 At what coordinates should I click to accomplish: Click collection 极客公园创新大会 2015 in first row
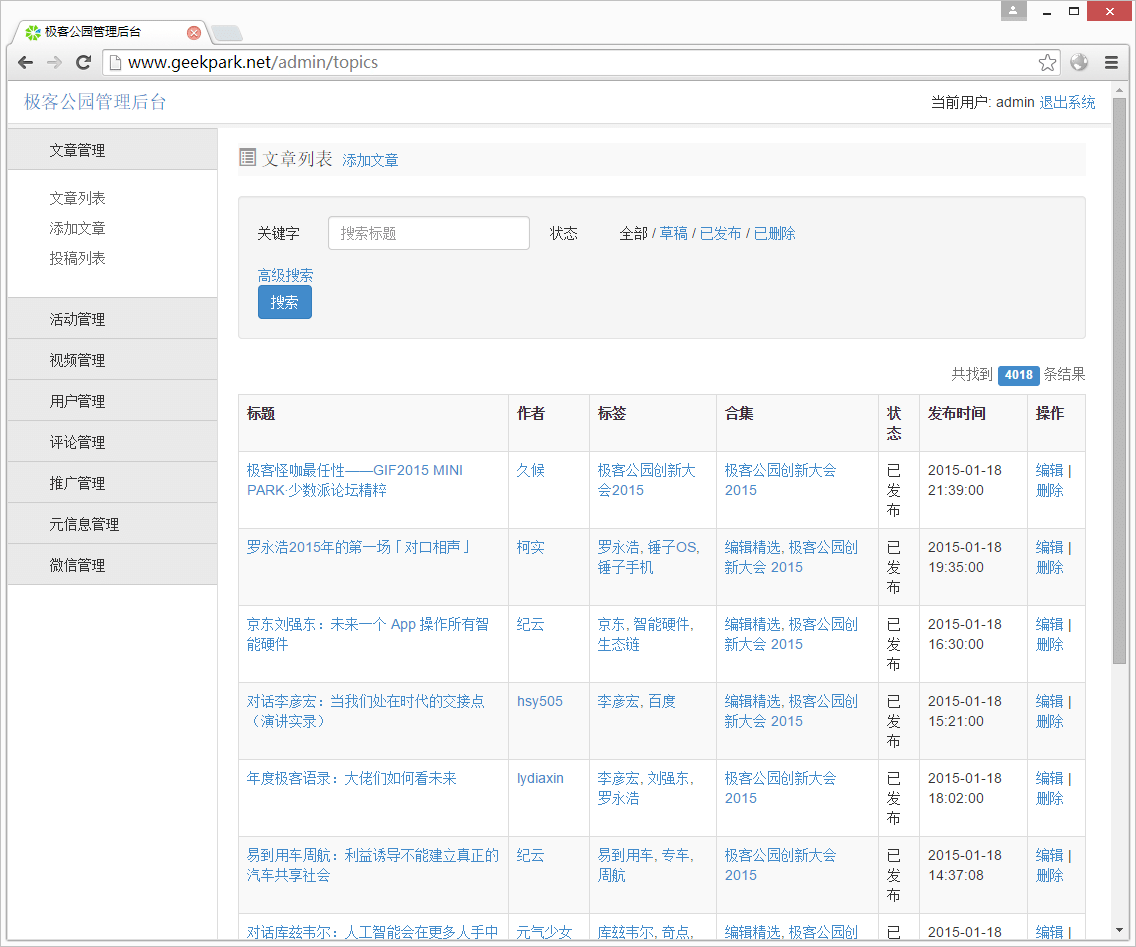coord(780,480)
